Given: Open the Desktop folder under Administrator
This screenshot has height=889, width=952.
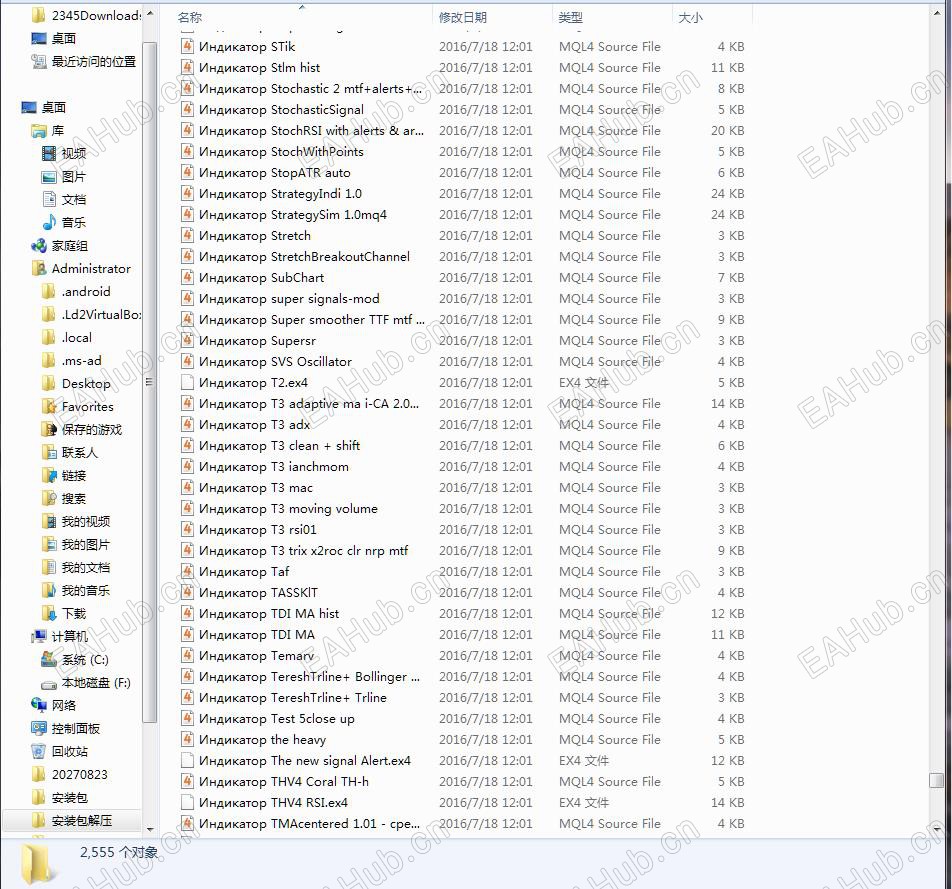Looking at the screenshot, I should coord(86,384).
